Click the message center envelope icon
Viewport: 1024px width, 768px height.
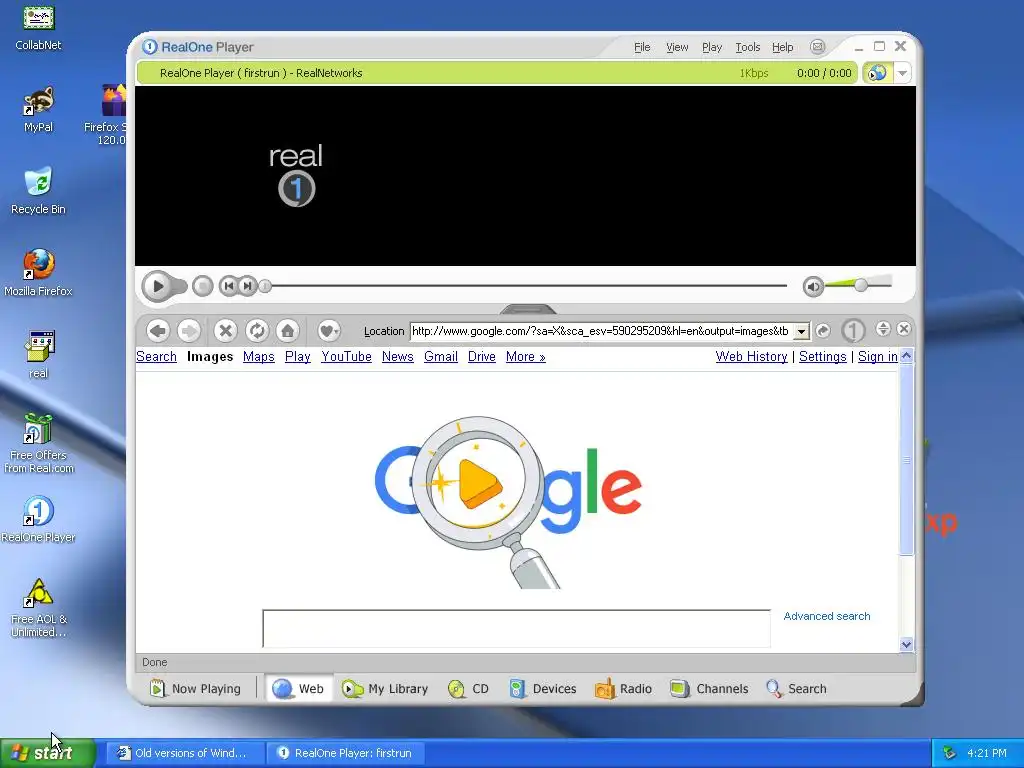point(817,46)
